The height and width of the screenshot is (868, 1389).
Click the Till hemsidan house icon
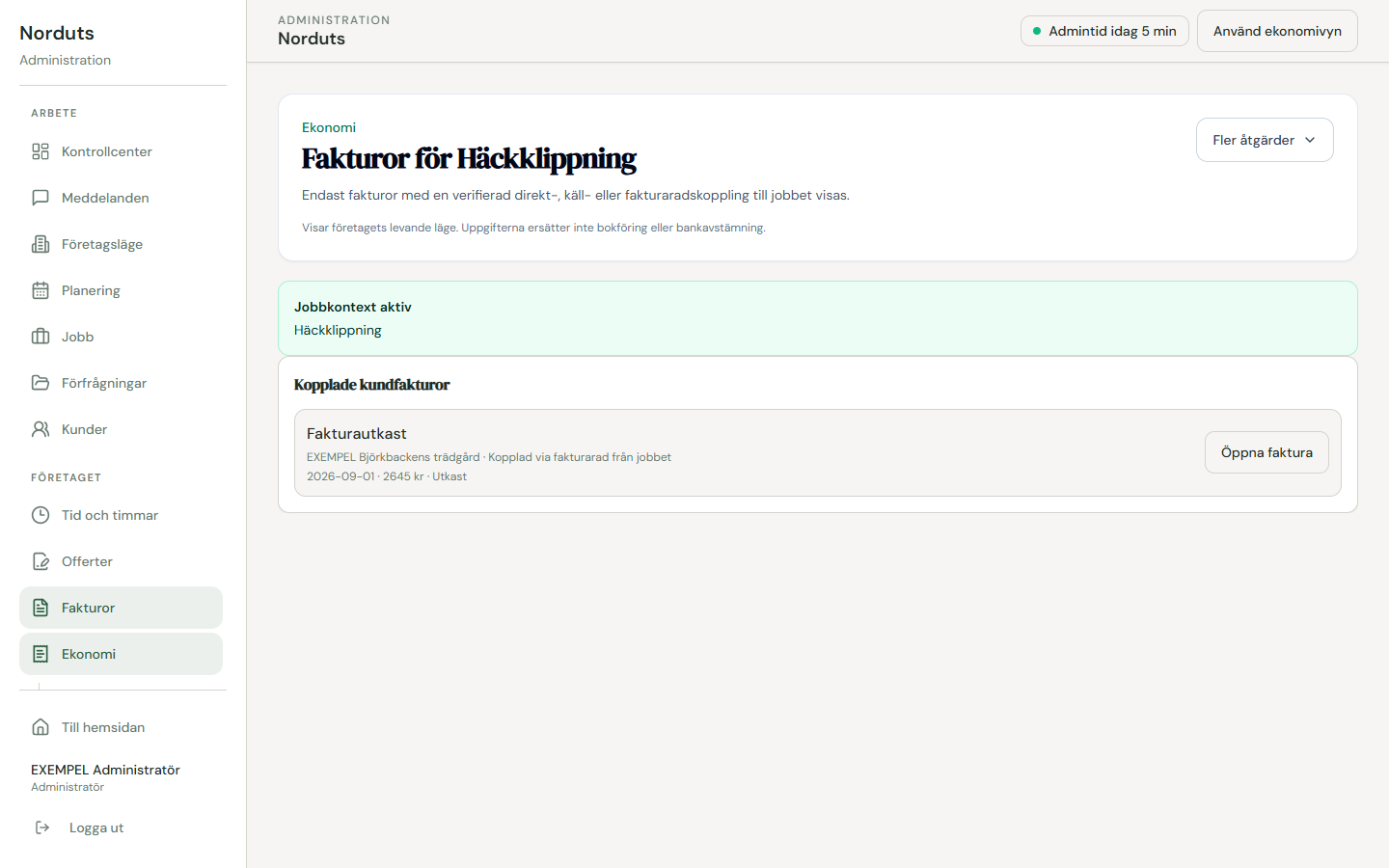pos(41,727)
